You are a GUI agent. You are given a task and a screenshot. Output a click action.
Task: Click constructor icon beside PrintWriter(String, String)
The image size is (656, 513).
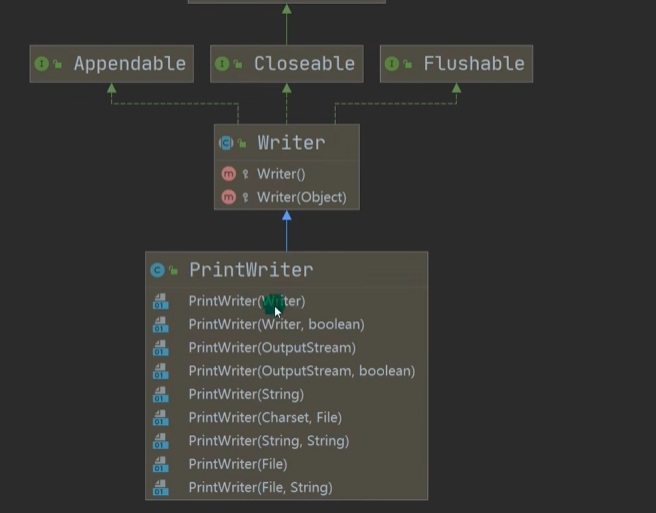[x=161, y=441]
